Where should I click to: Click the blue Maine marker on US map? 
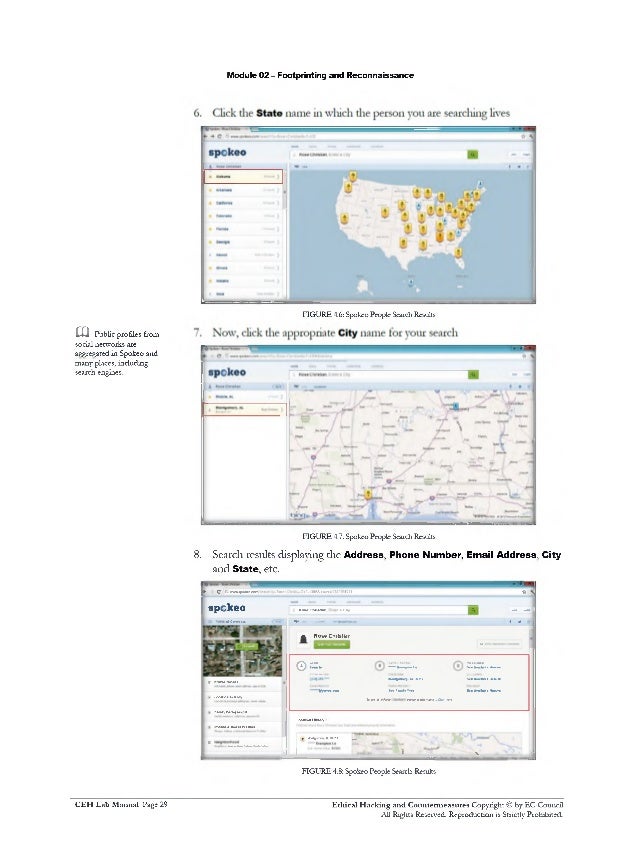tap(480, 183)
